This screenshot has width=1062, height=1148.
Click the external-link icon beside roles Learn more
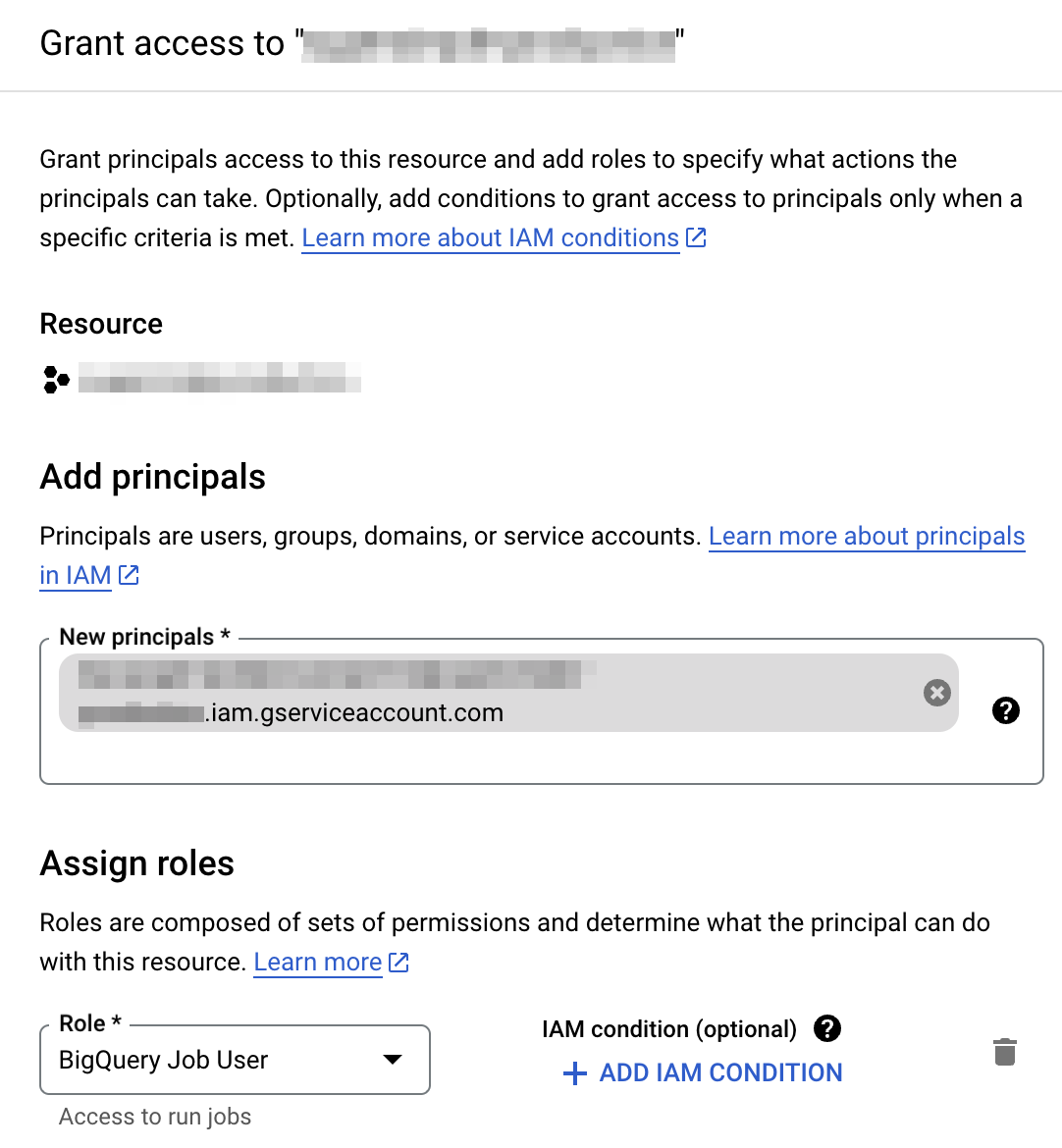(398, 963)
